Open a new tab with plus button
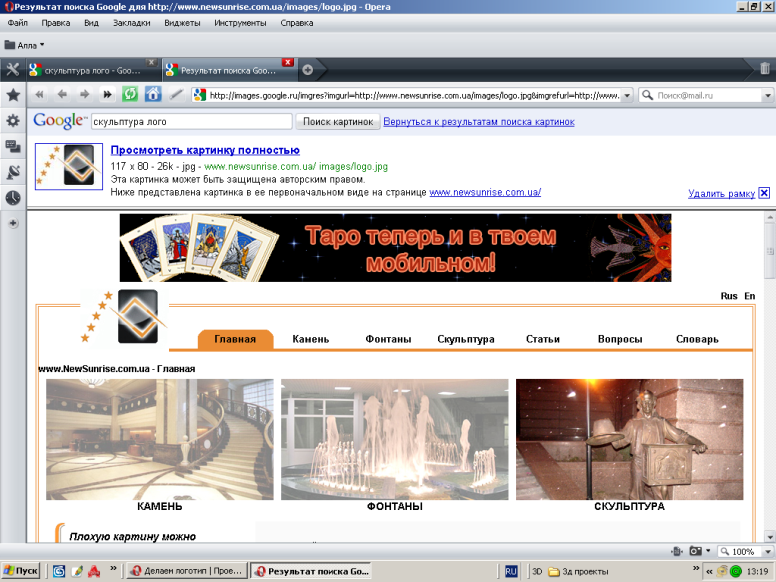 (x=307, y=70)
